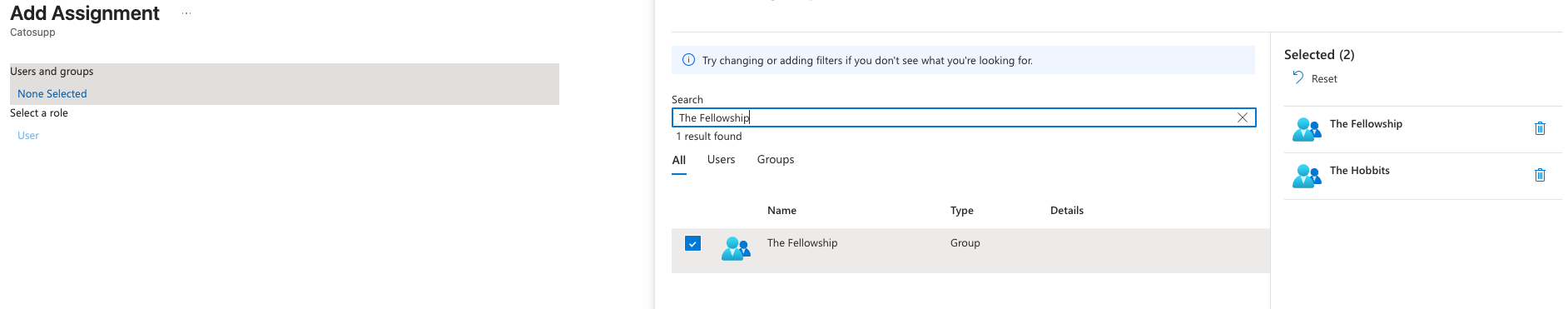Click the Users and groups heading
Viewport: 1568px width, 309px height.
pos(52,71)
